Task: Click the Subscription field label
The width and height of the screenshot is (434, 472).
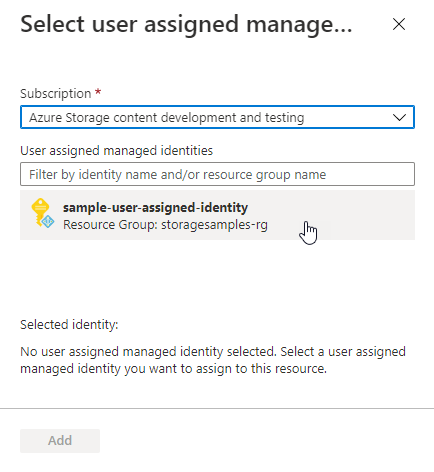Action: [x=56, y=94]
